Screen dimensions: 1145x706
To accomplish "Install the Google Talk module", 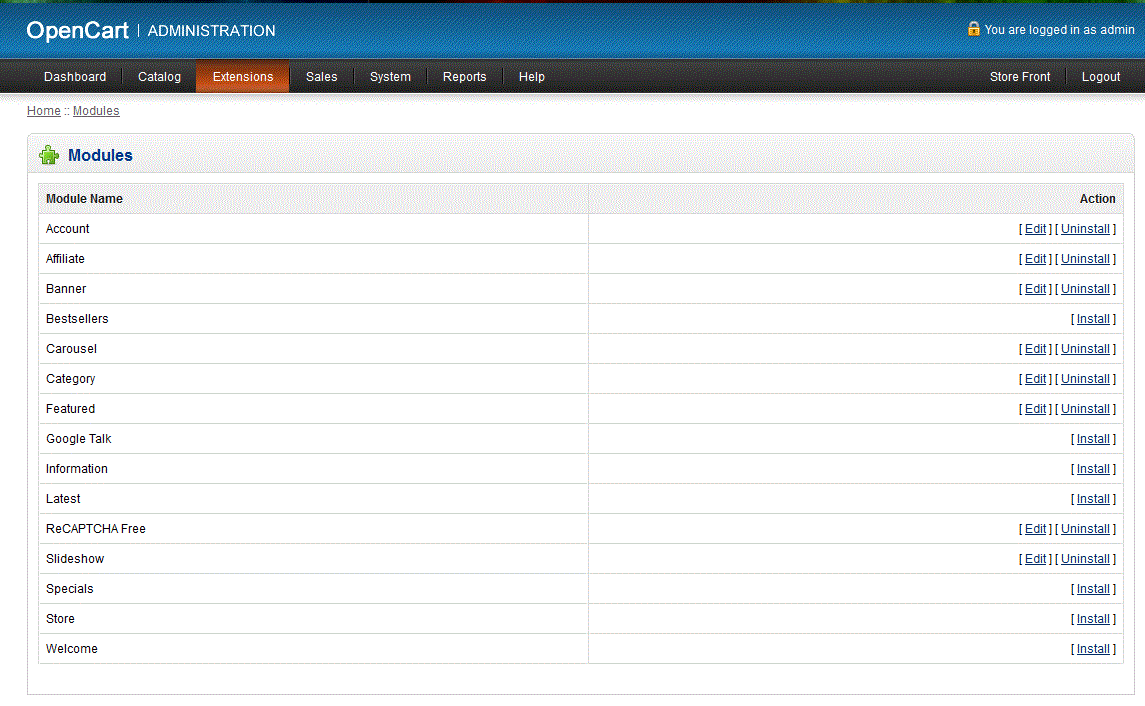I will pyautogui.click(x=1093, y=439).
